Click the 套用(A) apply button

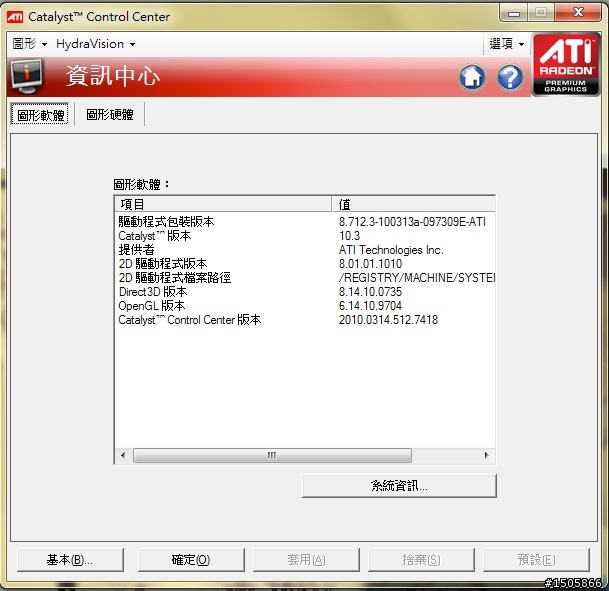(x=306, y=560)
